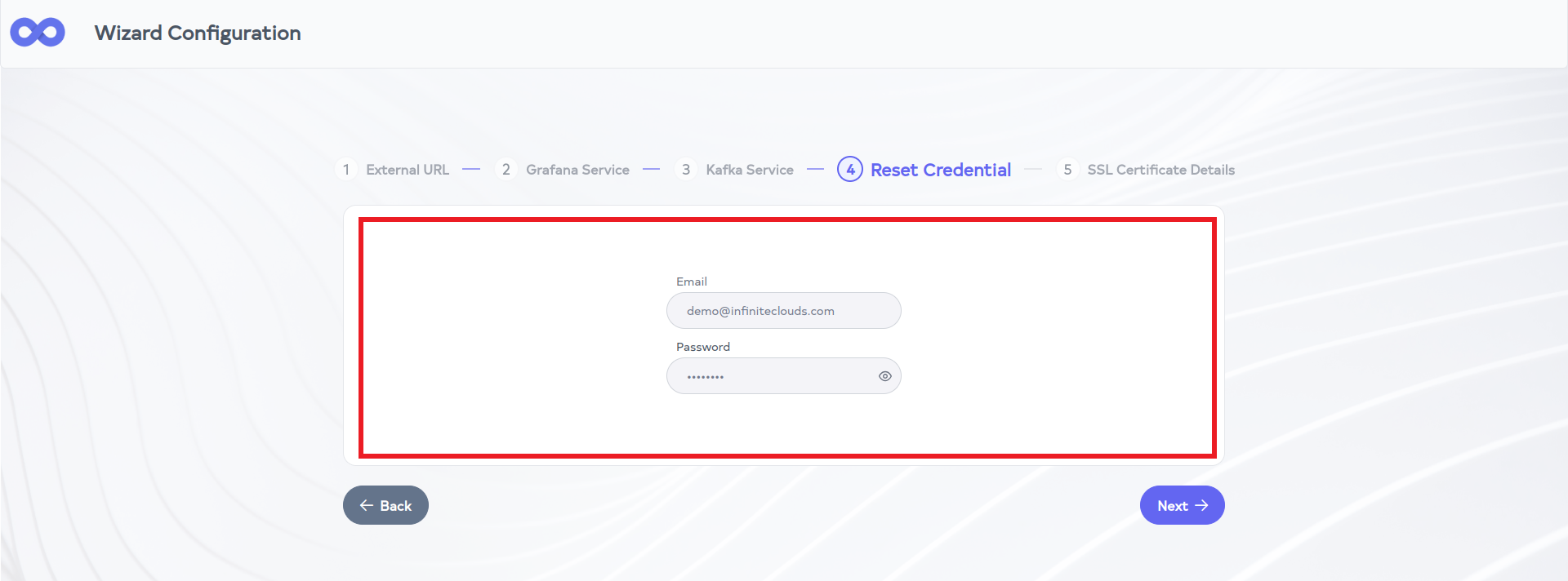Click the Password field label
This screenshot has height=581, width=1568.
pyautogui.click(x=703, y=347)
